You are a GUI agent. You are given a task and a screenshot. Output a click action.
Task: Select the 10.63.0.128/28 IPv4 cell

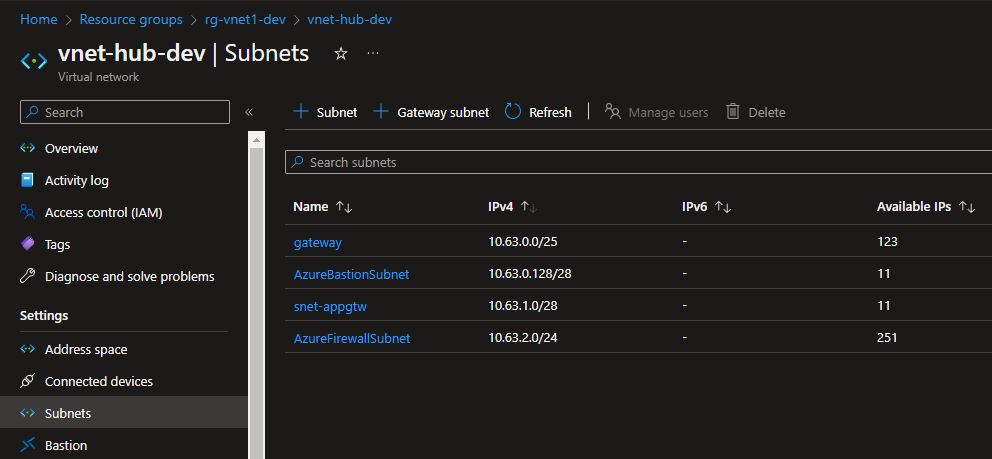tap(530, 274)
